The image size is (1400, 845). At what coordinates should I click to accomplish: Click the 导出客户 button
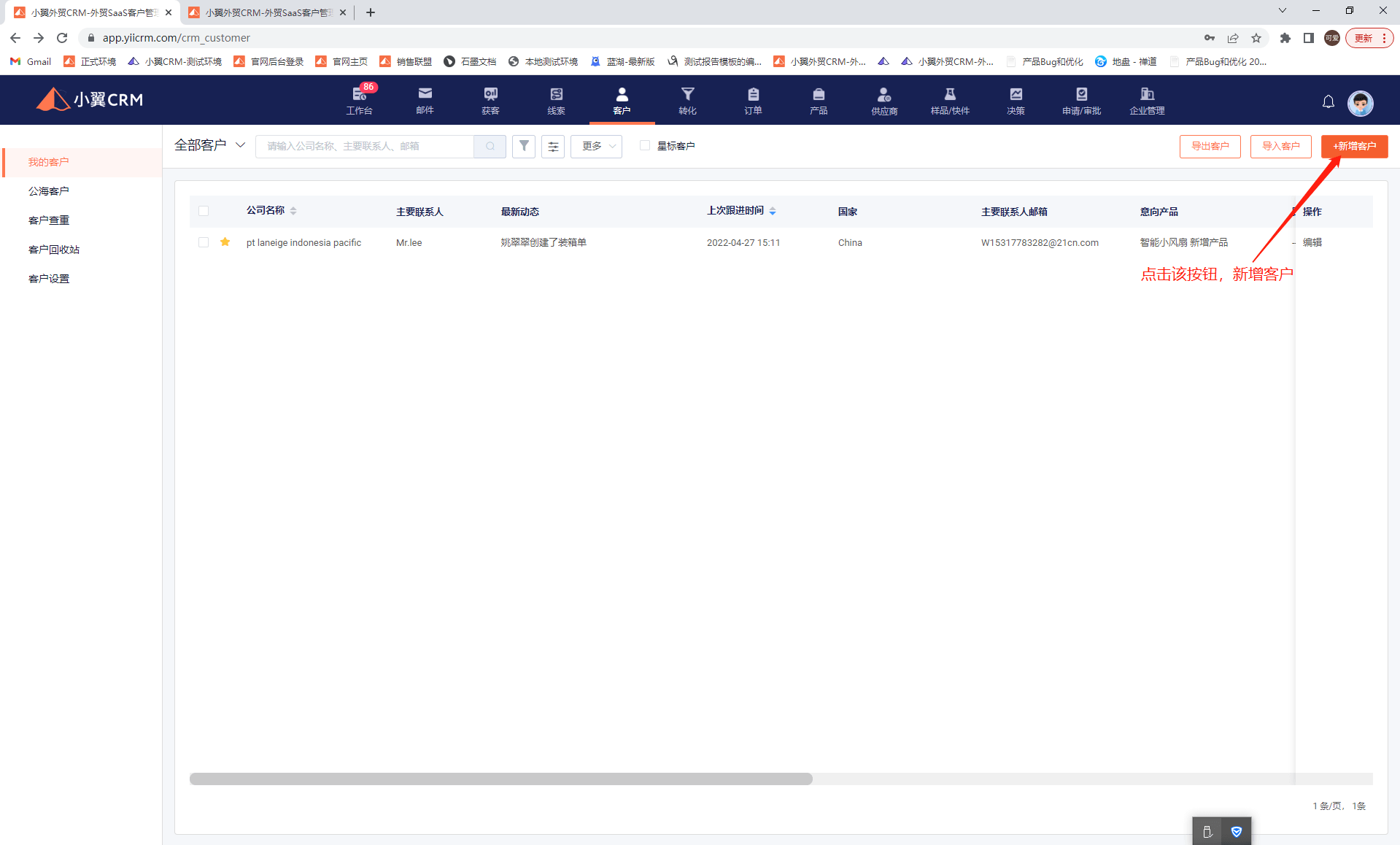(1210, 146)
